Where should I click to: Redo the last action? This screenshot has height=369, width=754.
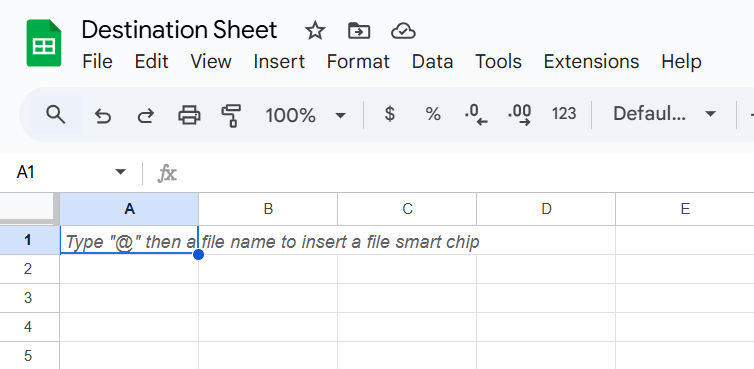(x=146, y=115)
